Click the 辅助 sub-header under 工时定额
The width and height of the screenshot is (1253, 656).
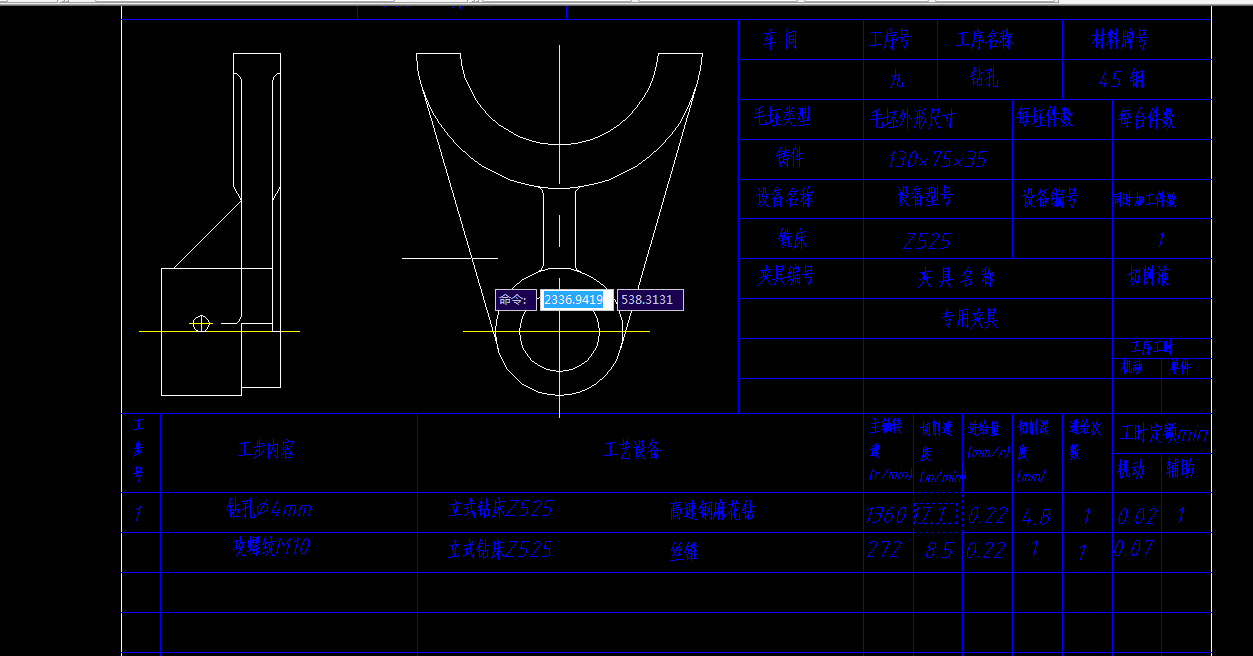click(x=1180, y=469)
